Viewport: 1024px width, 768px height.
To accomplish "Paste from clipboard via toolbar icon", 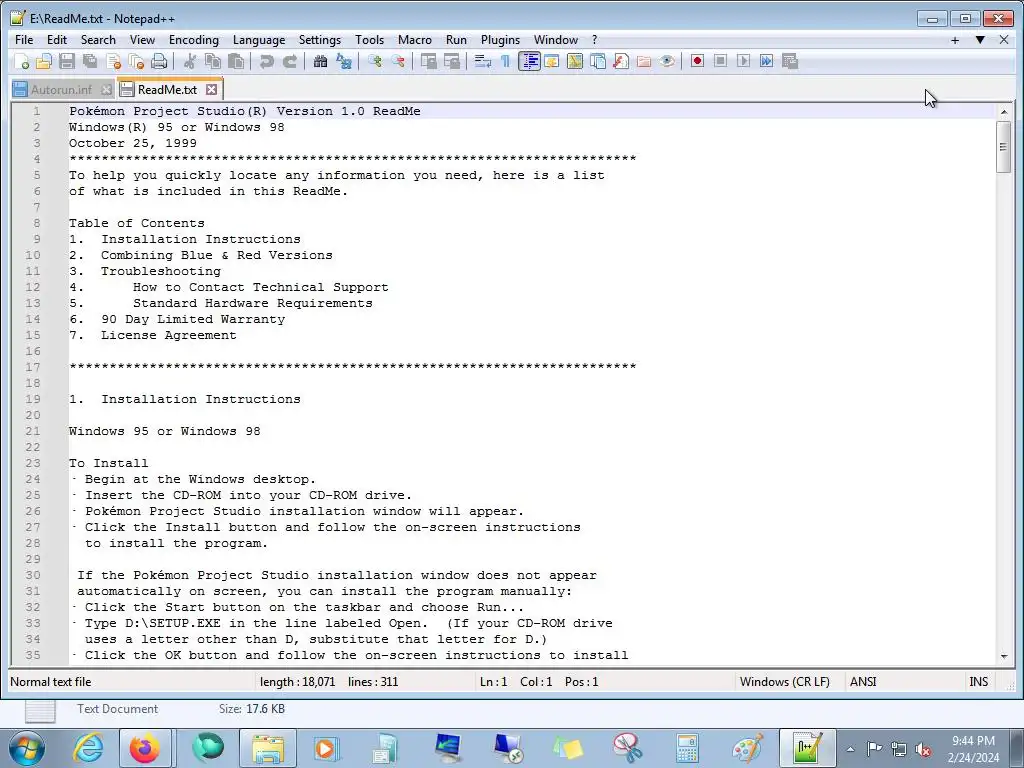I will (236, 61).
